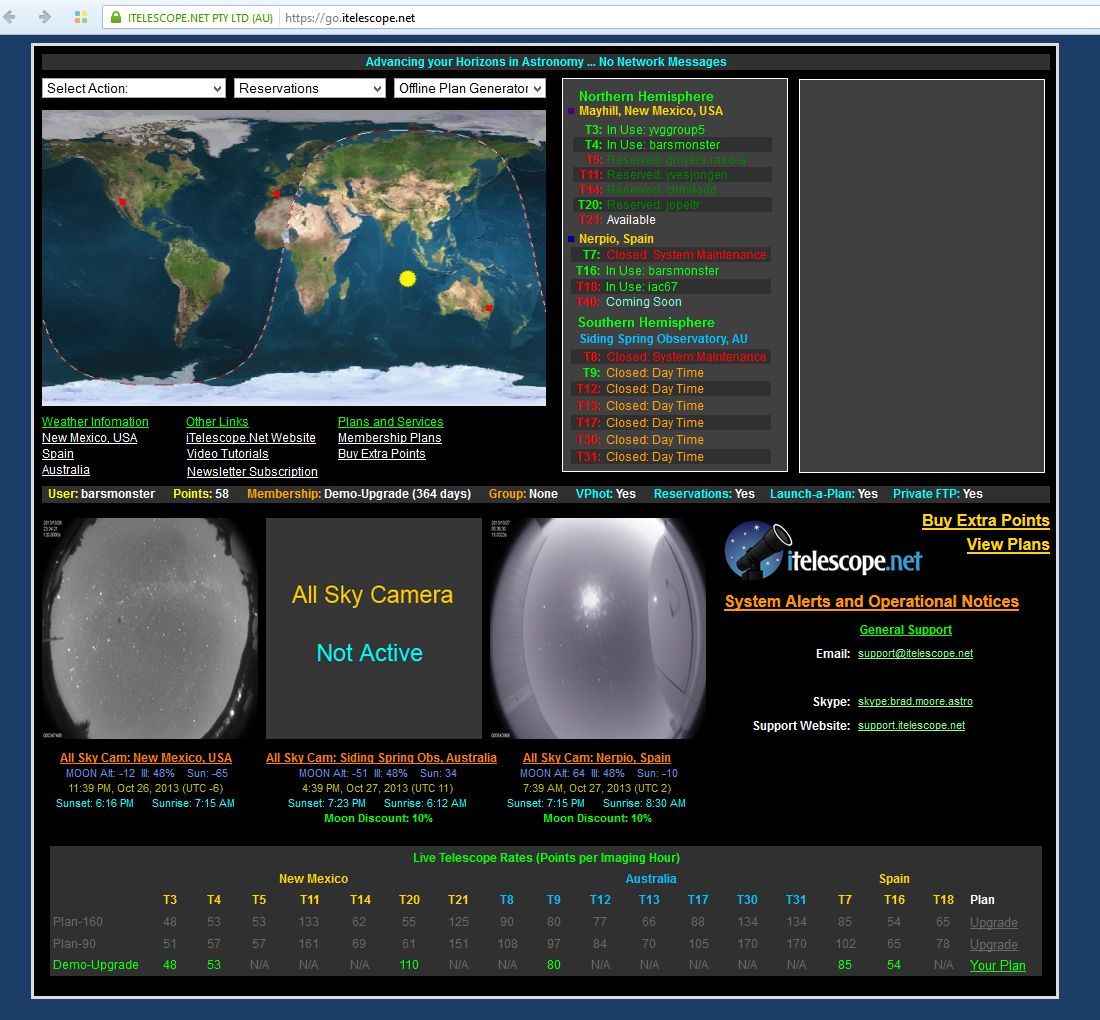This screenshot has width=1100, height=1020.
Task: Open Newsletter Subscription link
Action: [252, 471]
